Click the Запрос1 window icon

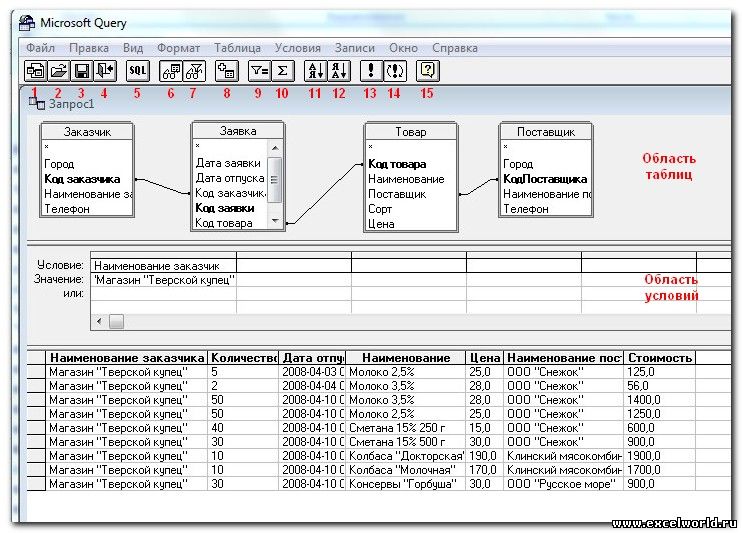(36, 103)
